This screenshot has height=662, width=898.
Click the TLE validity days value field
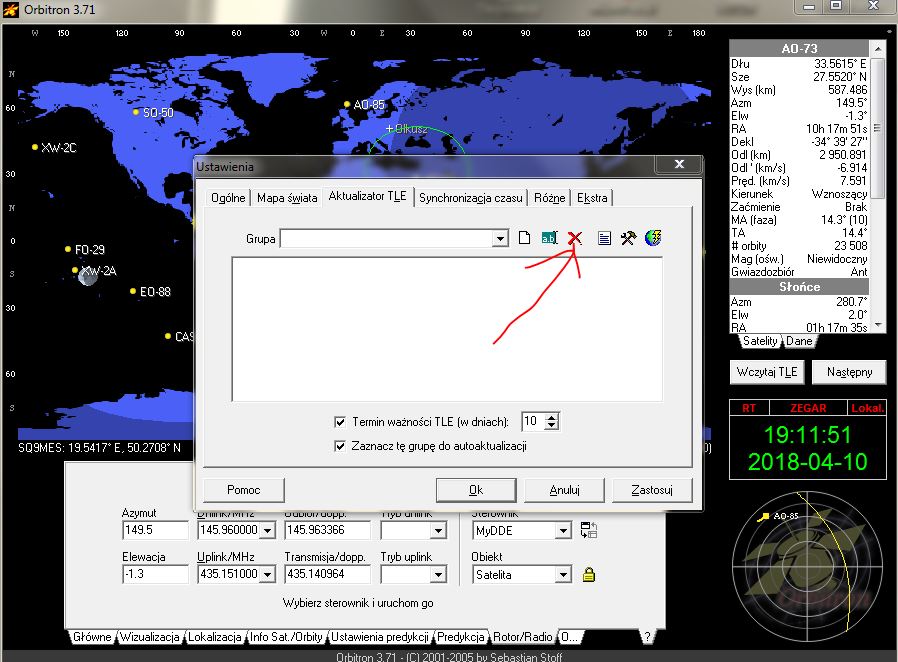[x=533, y=421]
